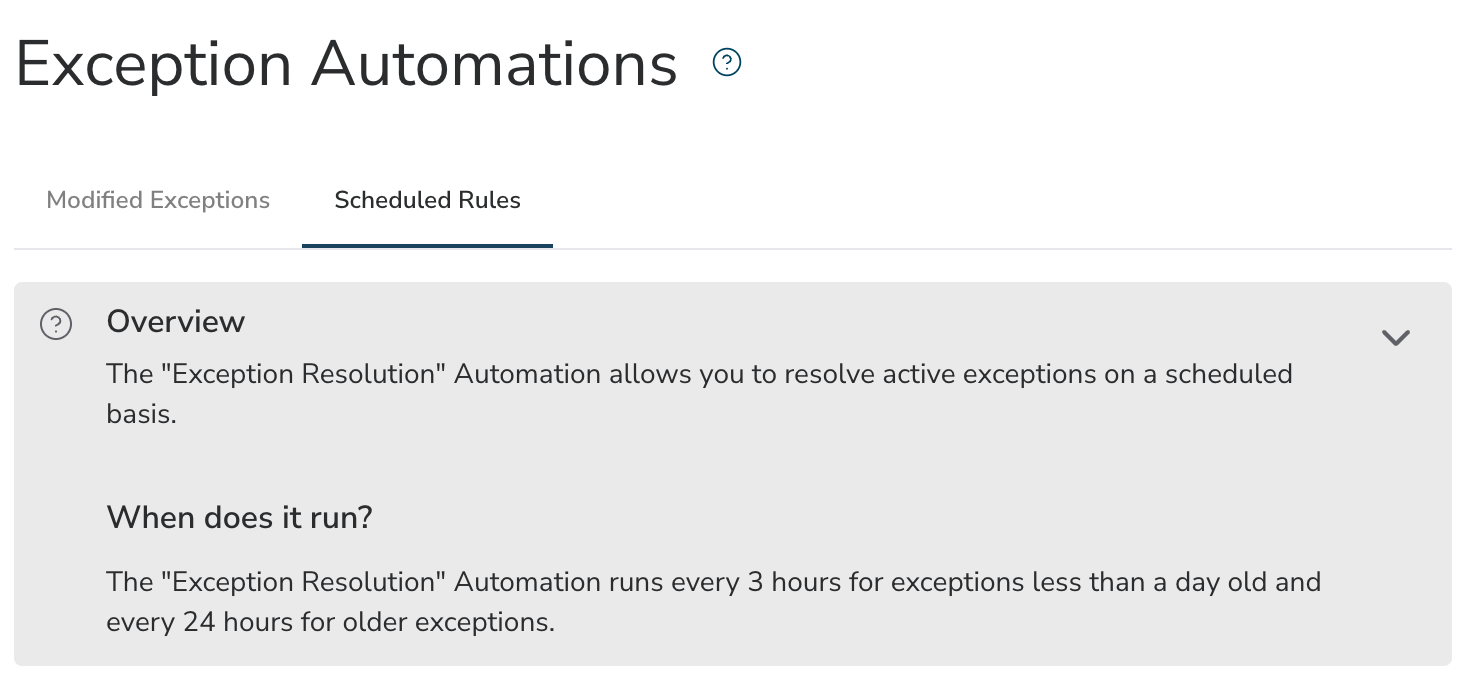Switch to the Modified Exceptions tab
Viewport: 1470px width, 698px height.
click(158, 200)
